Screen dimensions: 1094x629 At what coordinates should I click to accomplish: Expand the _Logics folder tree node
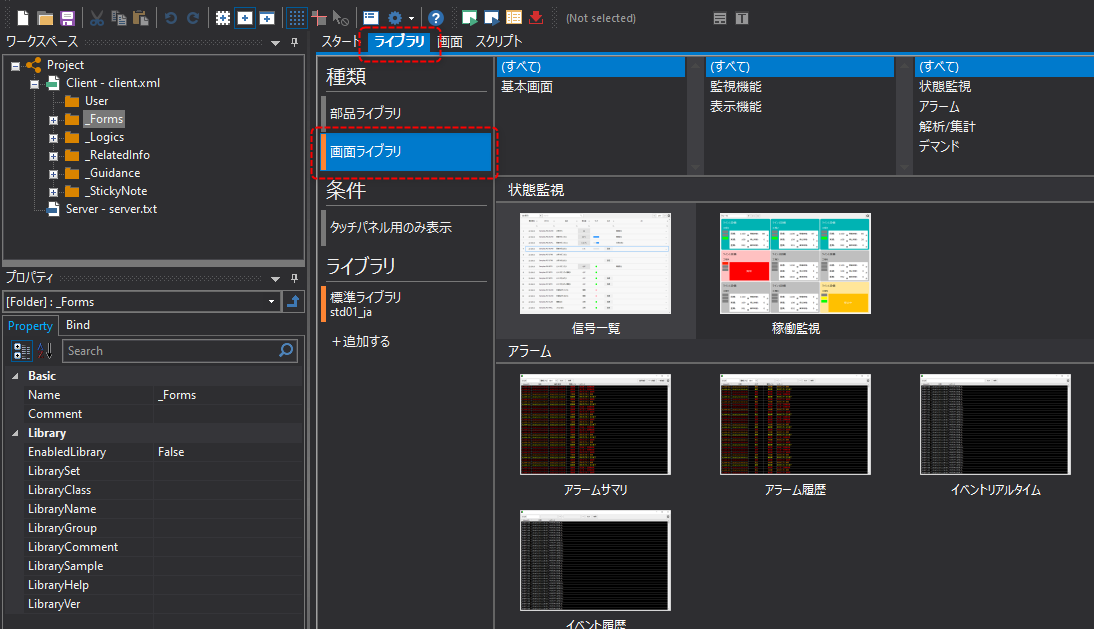coord(54,137)
